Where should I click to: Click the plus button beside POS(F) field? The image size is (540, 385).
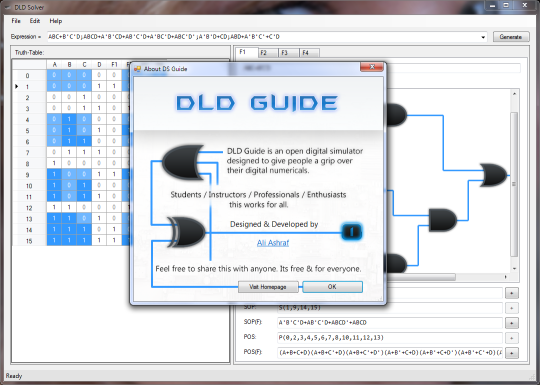coord(512,353)
